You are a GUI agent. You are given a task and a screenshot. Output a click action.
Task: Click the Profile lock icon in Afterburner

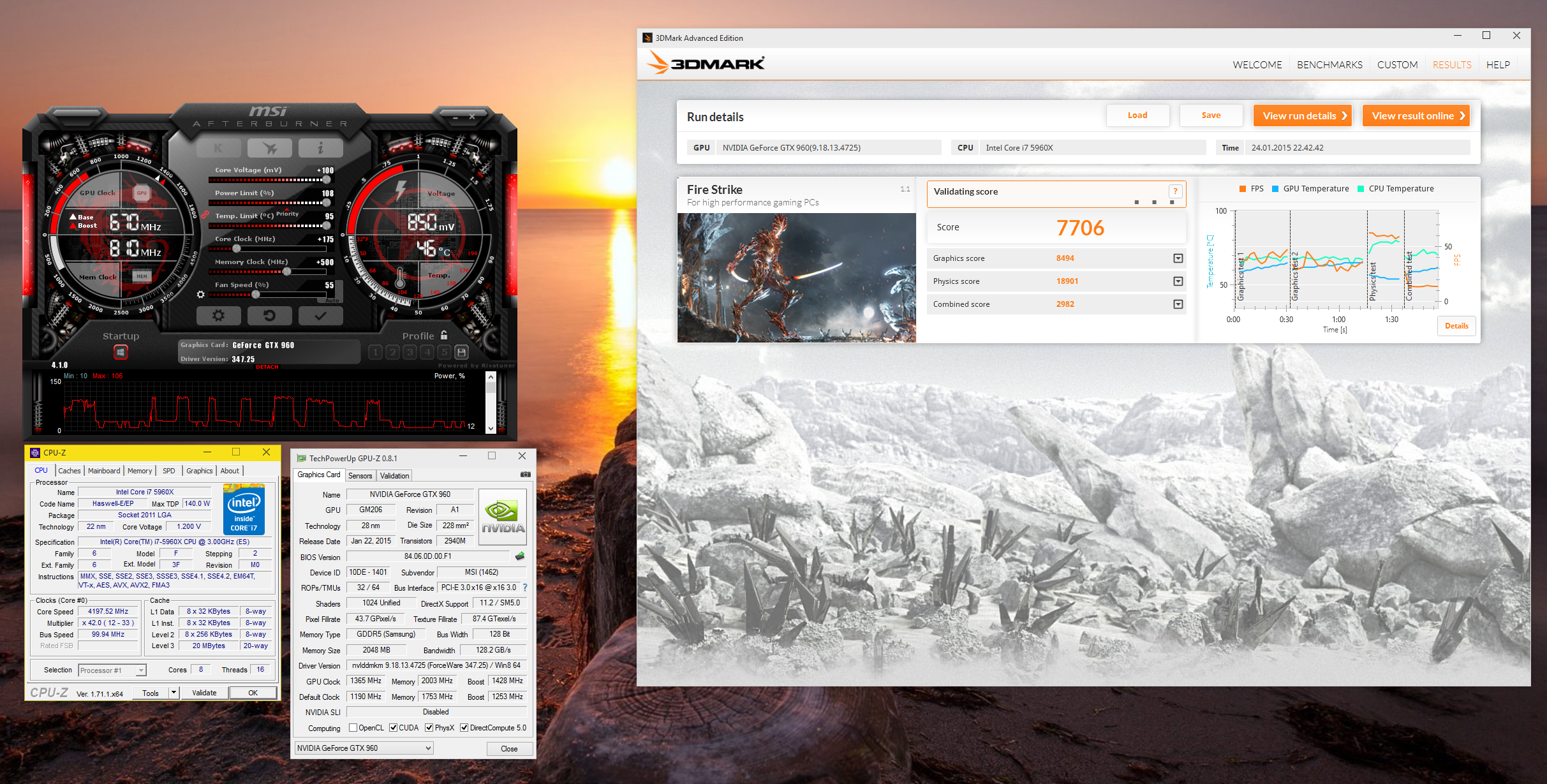444,335
